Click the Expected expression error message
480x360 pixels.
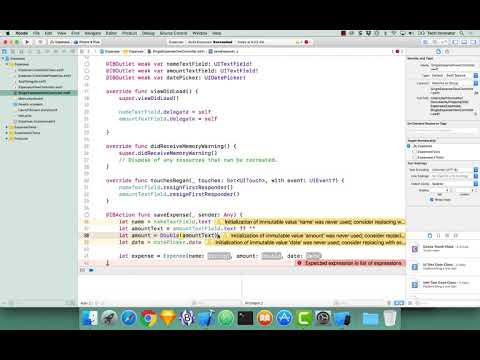[x=350, y=263]
